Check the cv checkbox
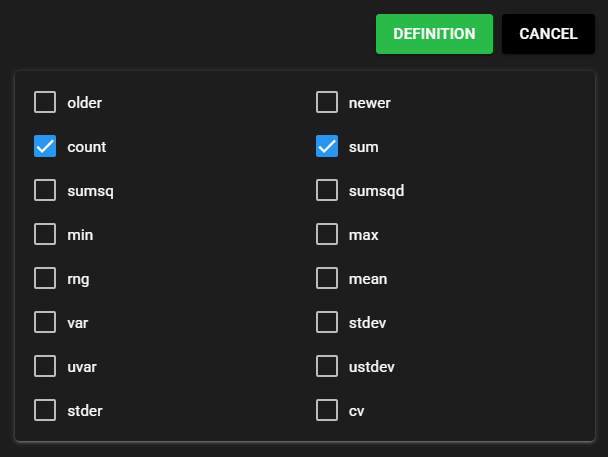This screenshot has width=608, height=457. click(x=327, y=410)
